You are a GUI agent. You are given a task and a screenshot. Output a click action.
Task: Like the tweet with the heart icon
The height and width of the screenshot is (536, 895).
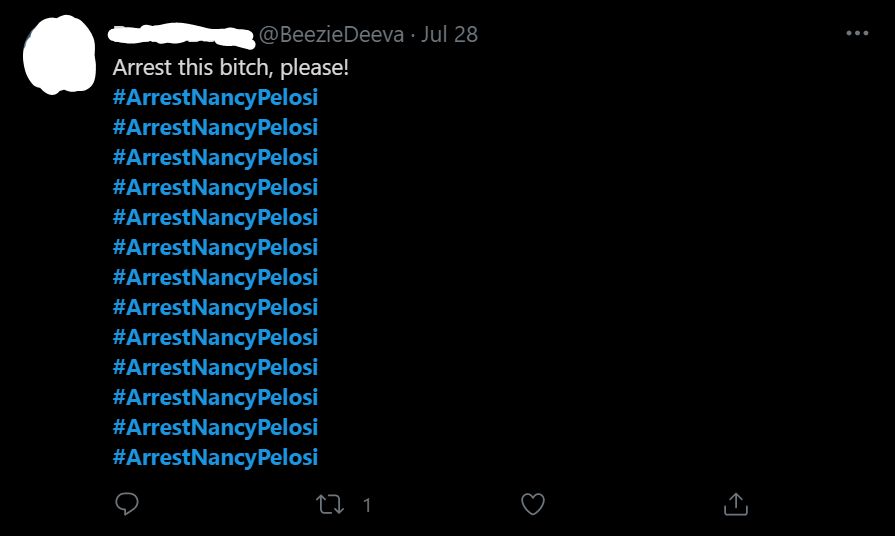tap(533, 505)
